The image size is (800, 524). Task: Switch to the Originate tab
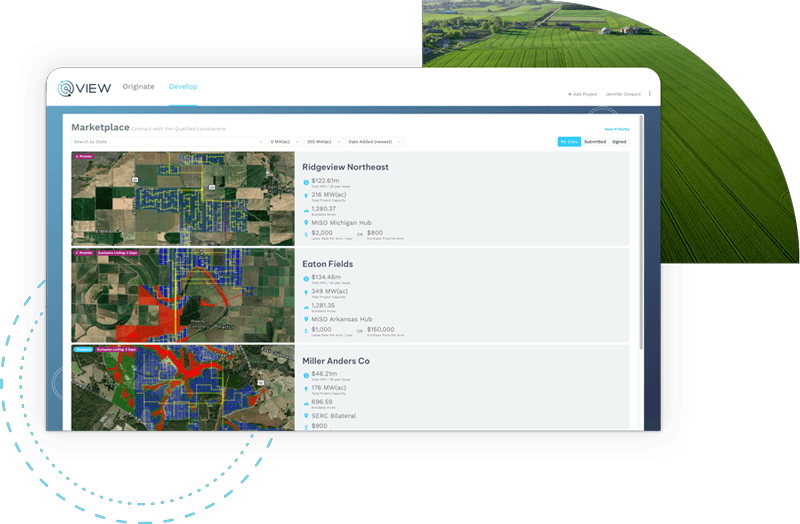(138, 87)
